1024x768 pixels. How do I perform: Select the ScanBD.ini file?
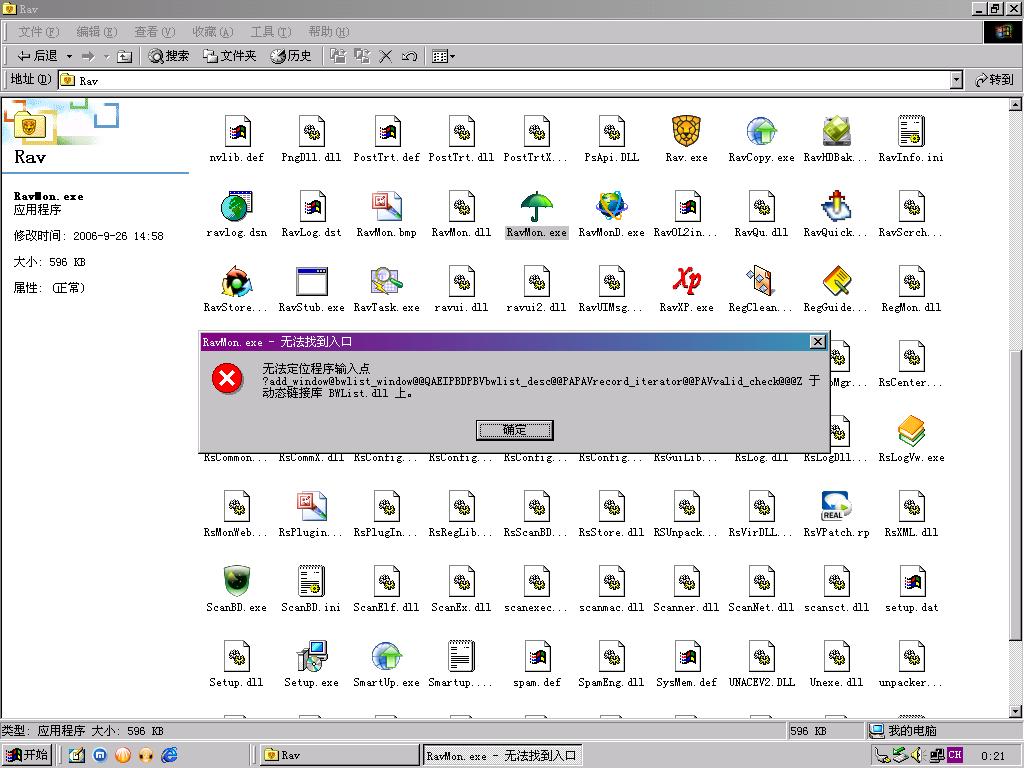pos(312,581)
